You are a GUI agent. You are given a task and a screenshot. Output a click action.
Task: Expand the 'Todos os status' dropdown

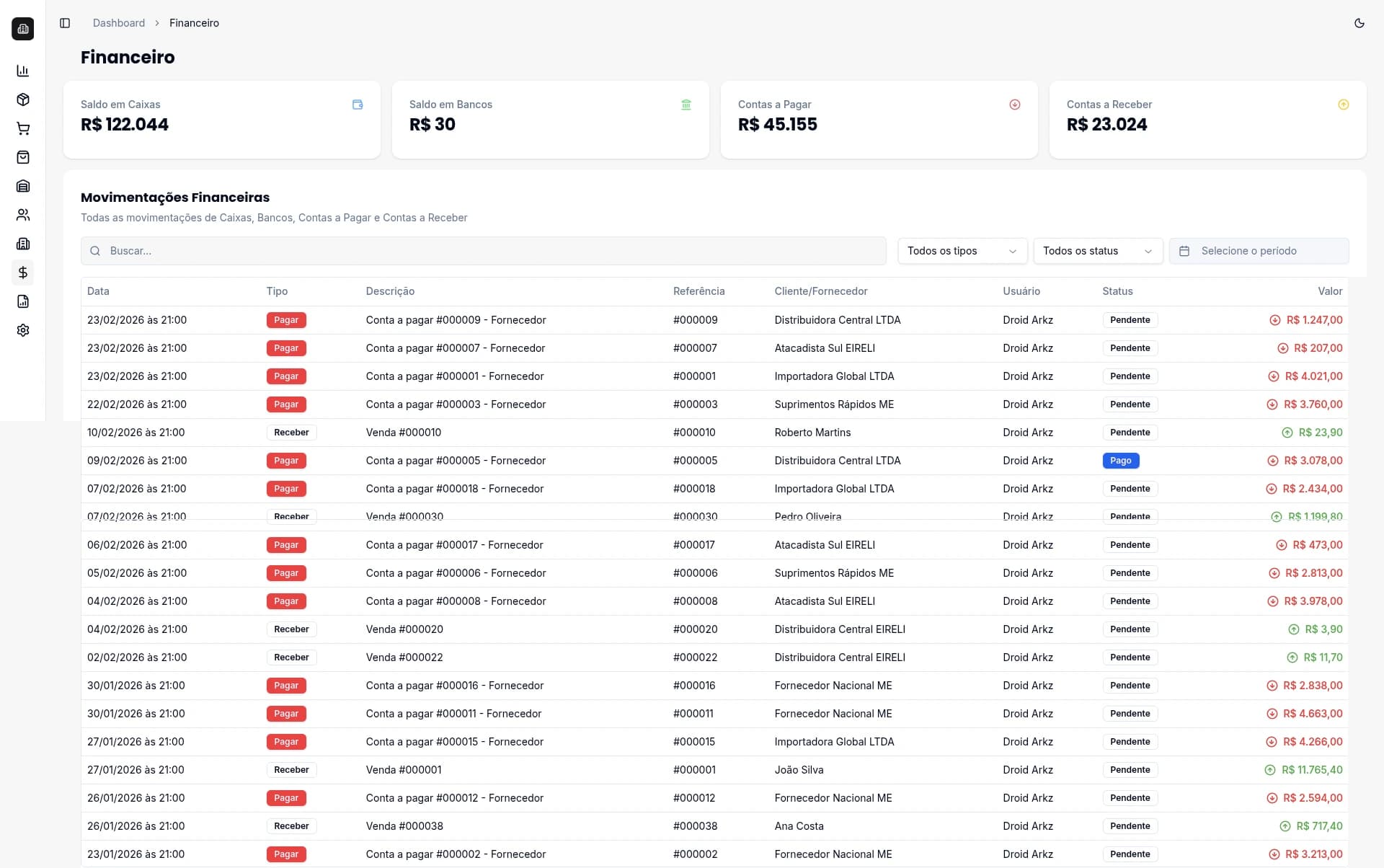1097,251
